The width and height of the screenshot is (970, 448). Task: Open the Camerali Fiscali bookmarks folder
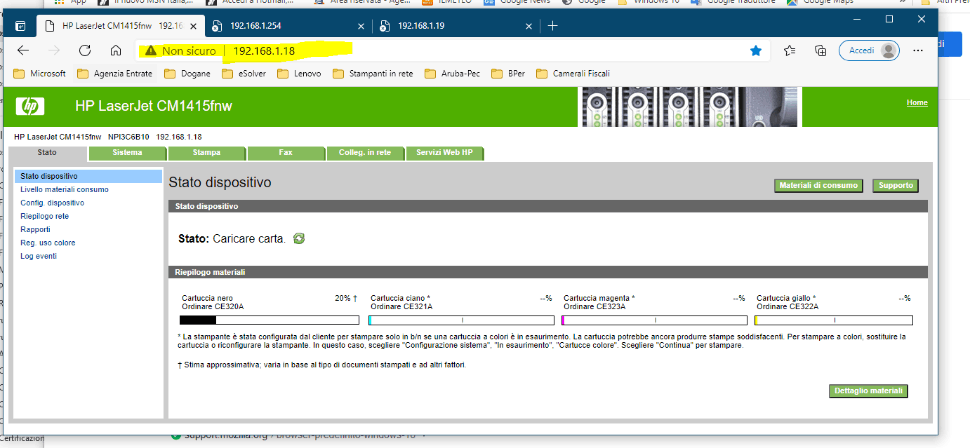[x=573, y=74]
